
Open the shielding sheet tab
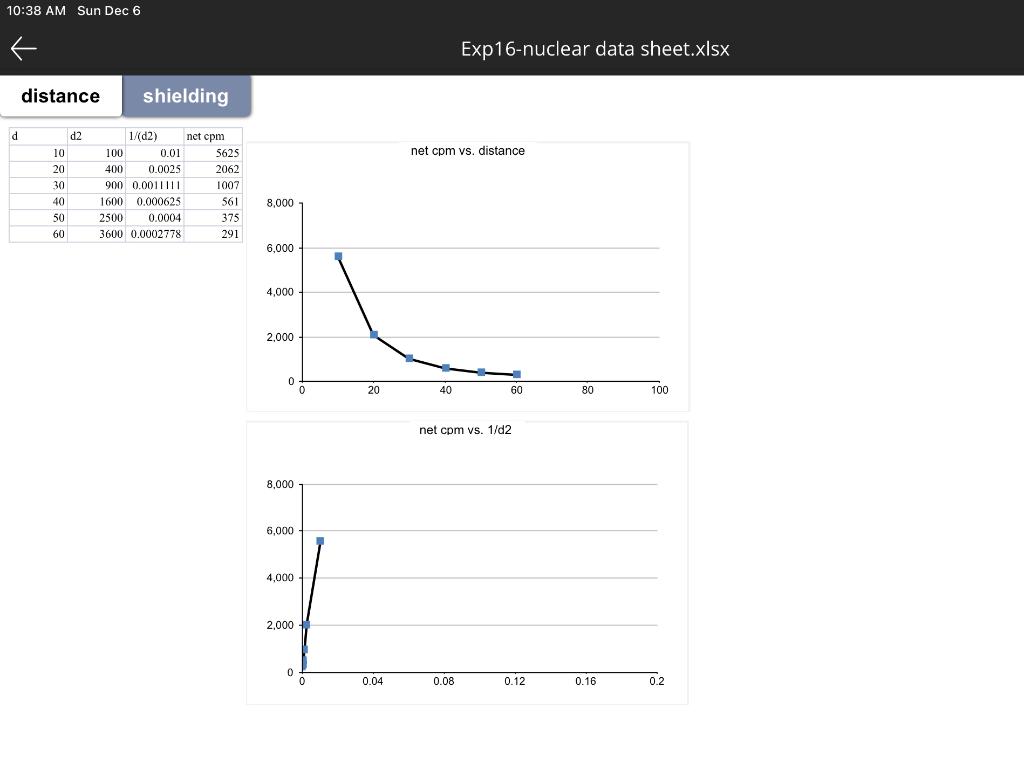[186, 96]
